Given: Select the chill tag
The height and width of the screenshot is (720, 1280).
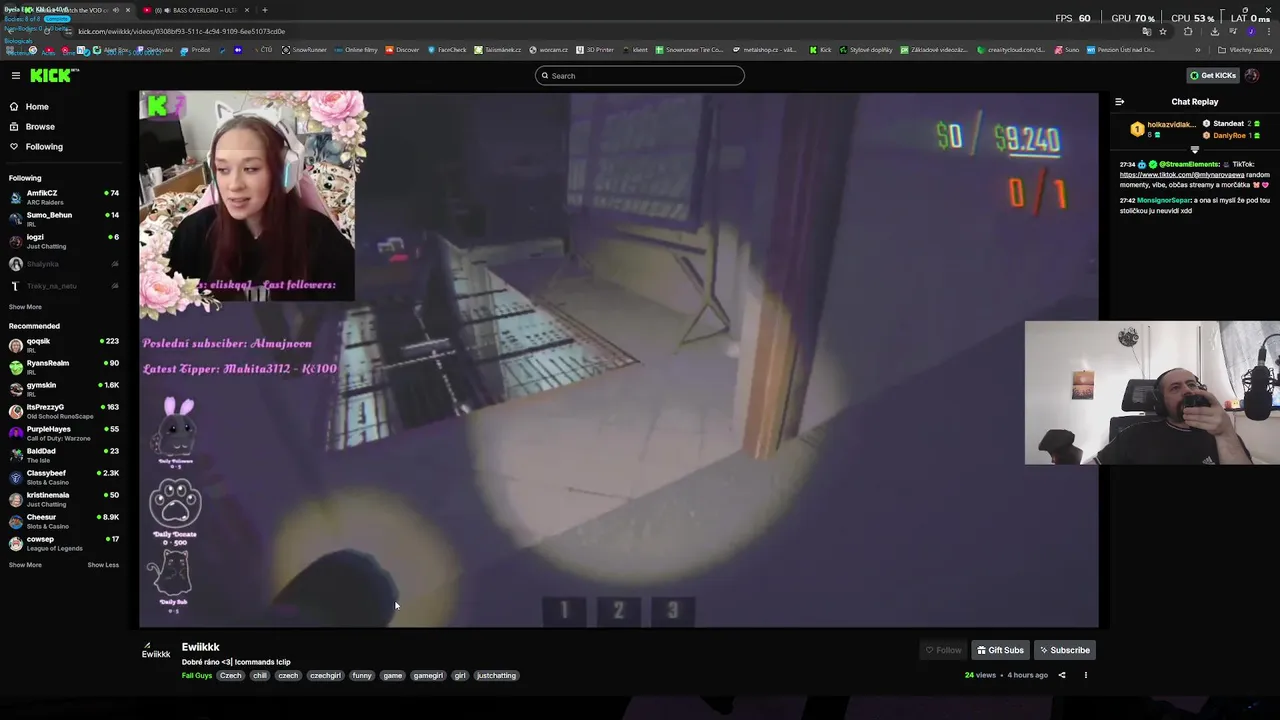Looking at the screenshot, I should point(260,676).
